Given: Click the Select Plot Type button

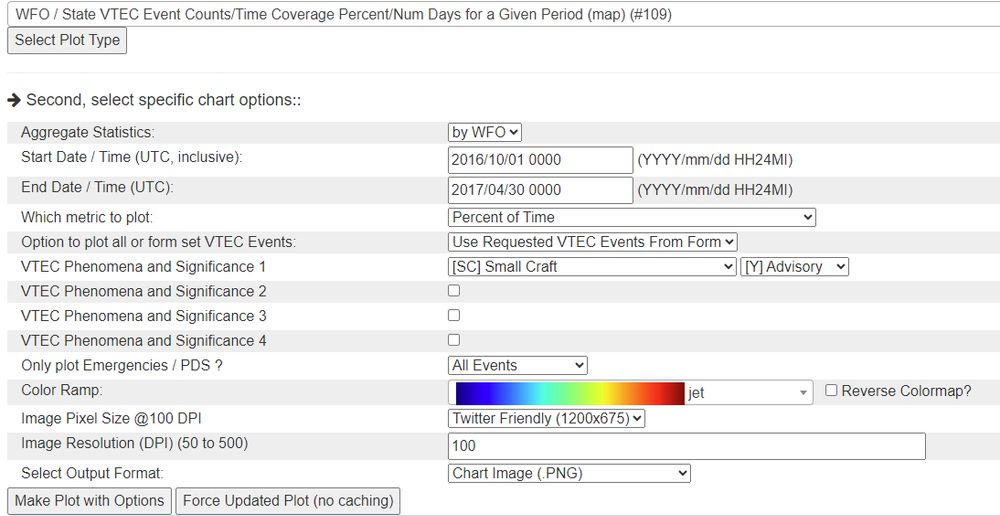Looking at the screenshot, I should [67, 40].
